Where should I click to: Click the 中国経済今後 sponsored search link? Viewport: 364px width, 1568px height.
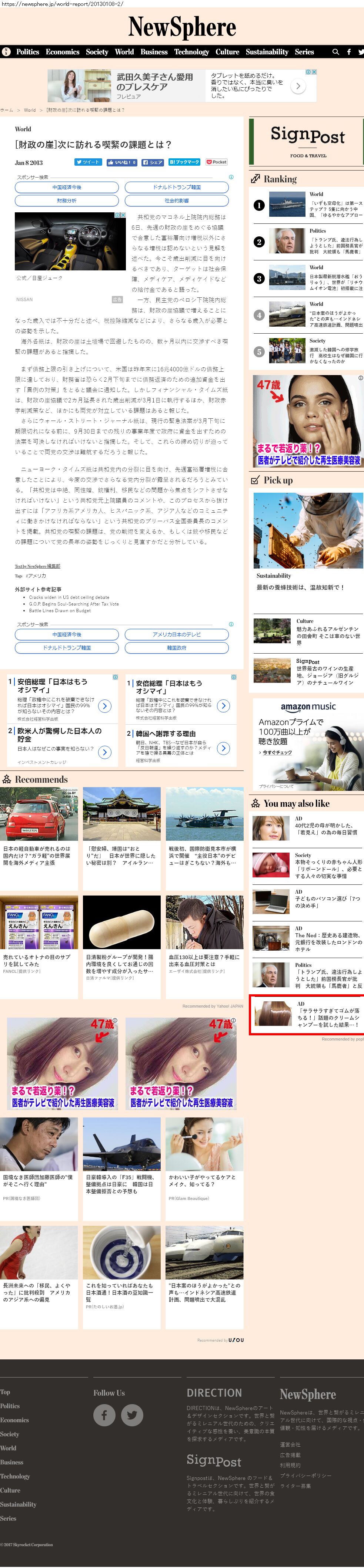(66, 188)
